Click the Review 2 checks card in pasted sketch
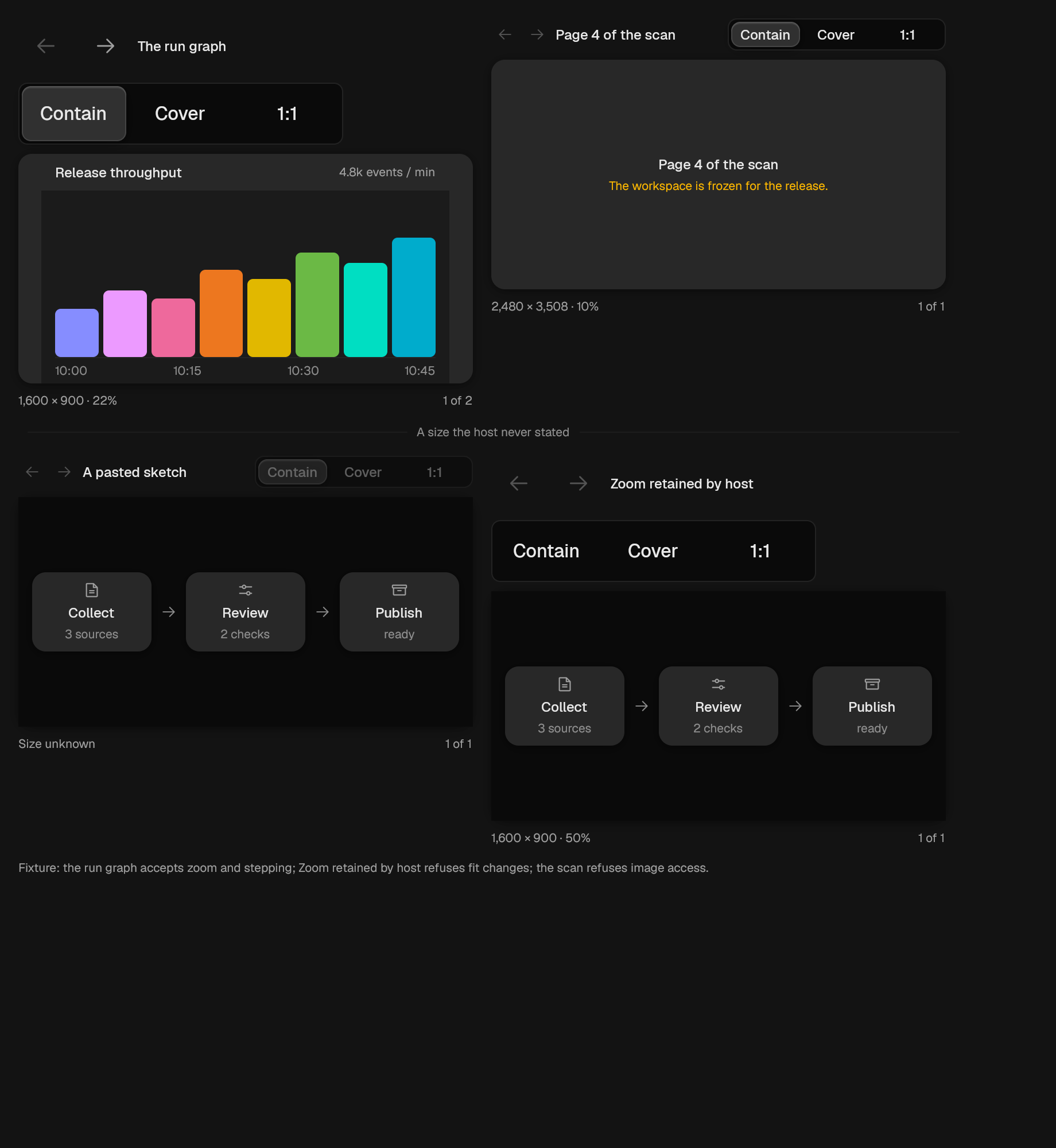The height and width of the screenshot is (1148, 1056). pos(246,612)
